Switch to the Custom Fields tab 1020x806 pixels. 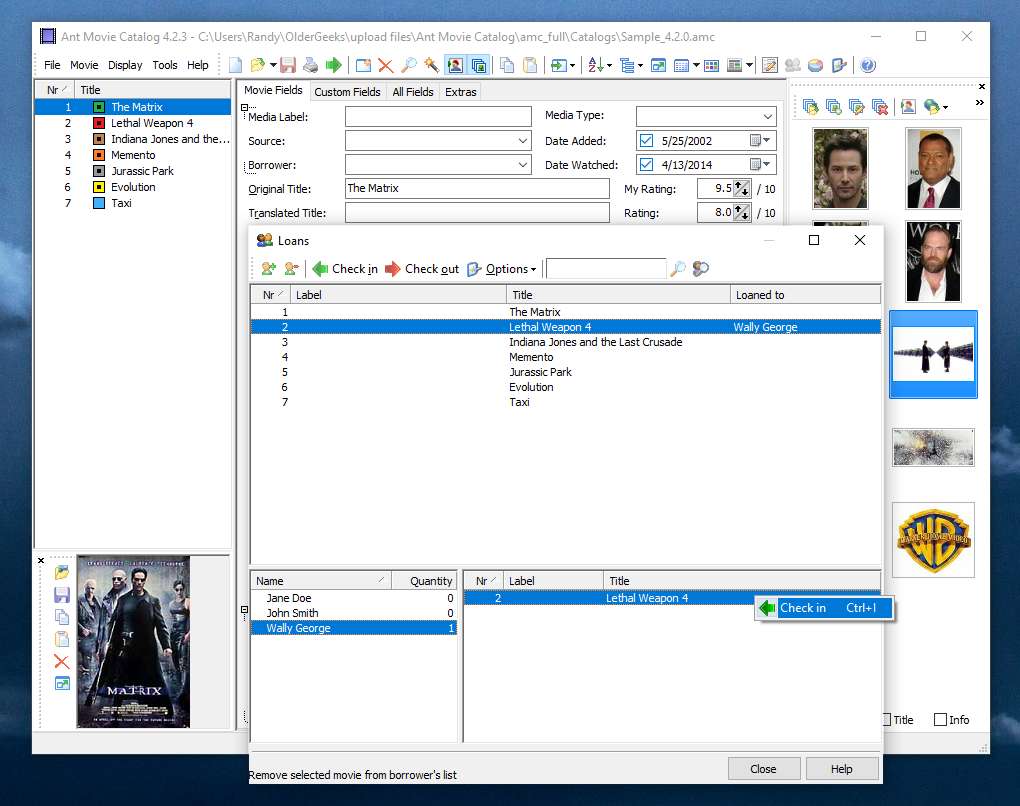click(347, 92)
